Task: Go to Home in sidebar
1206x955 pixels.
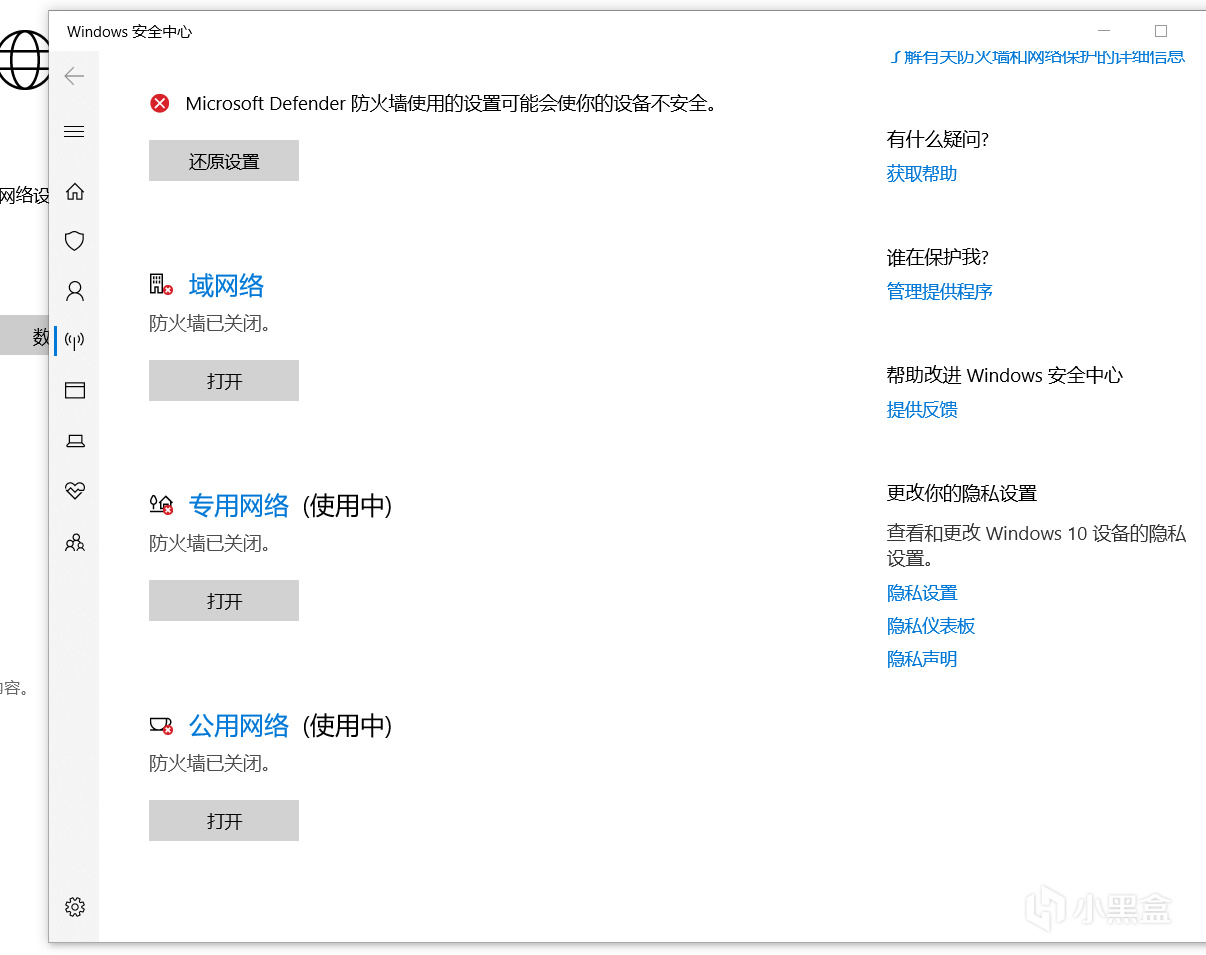Action: [74, 191]
